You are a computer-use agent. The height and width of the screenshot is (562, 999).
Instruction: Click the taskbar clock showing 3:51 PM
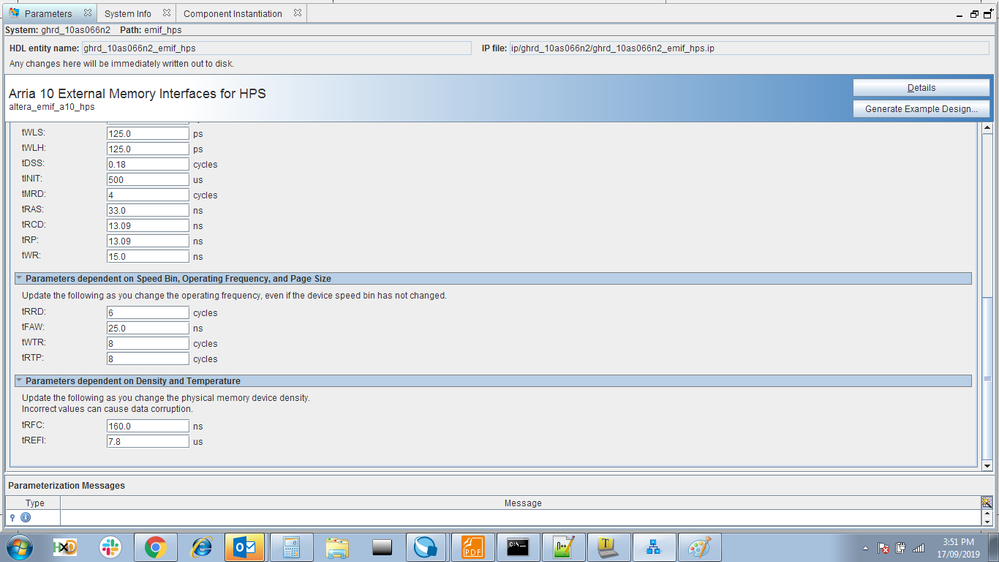958,548
